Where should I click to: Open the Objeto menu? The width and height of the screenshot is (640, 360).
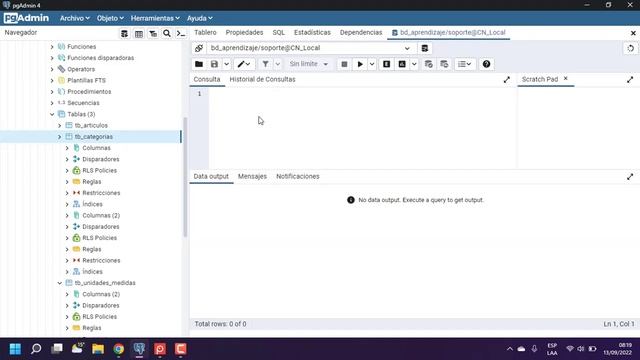(110, 18)
